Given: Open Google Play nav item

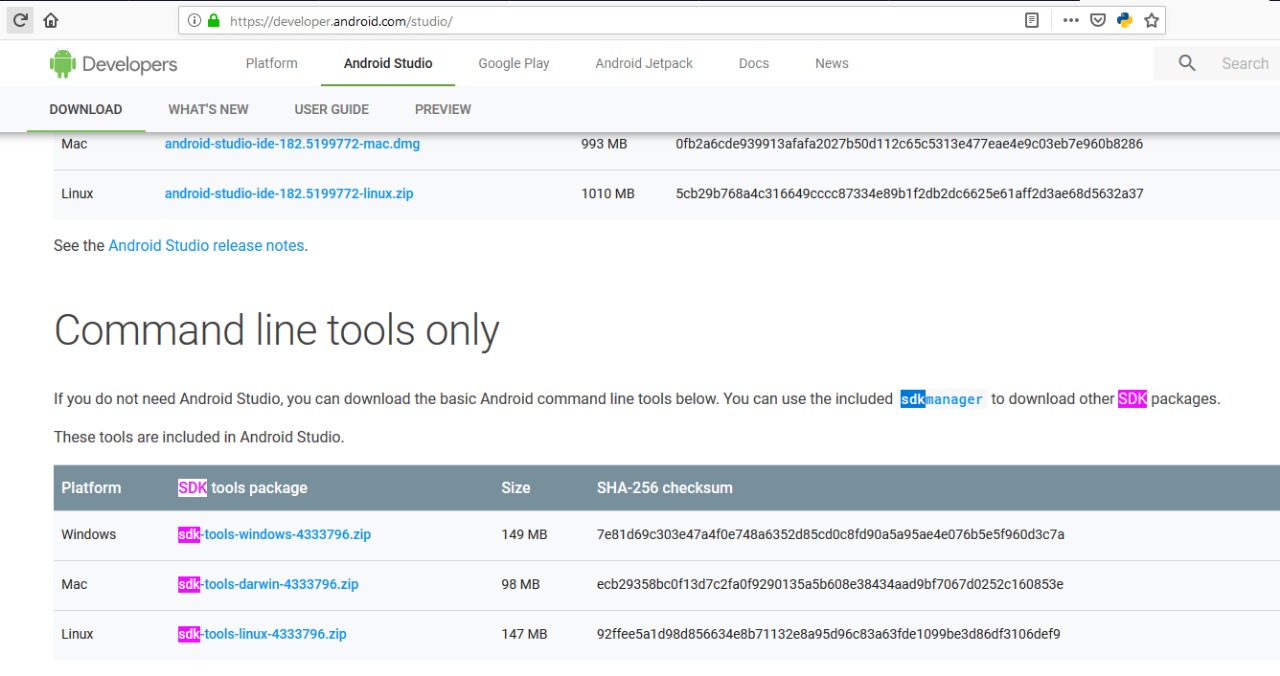Looking at the screenshot, I should [514, 63].
